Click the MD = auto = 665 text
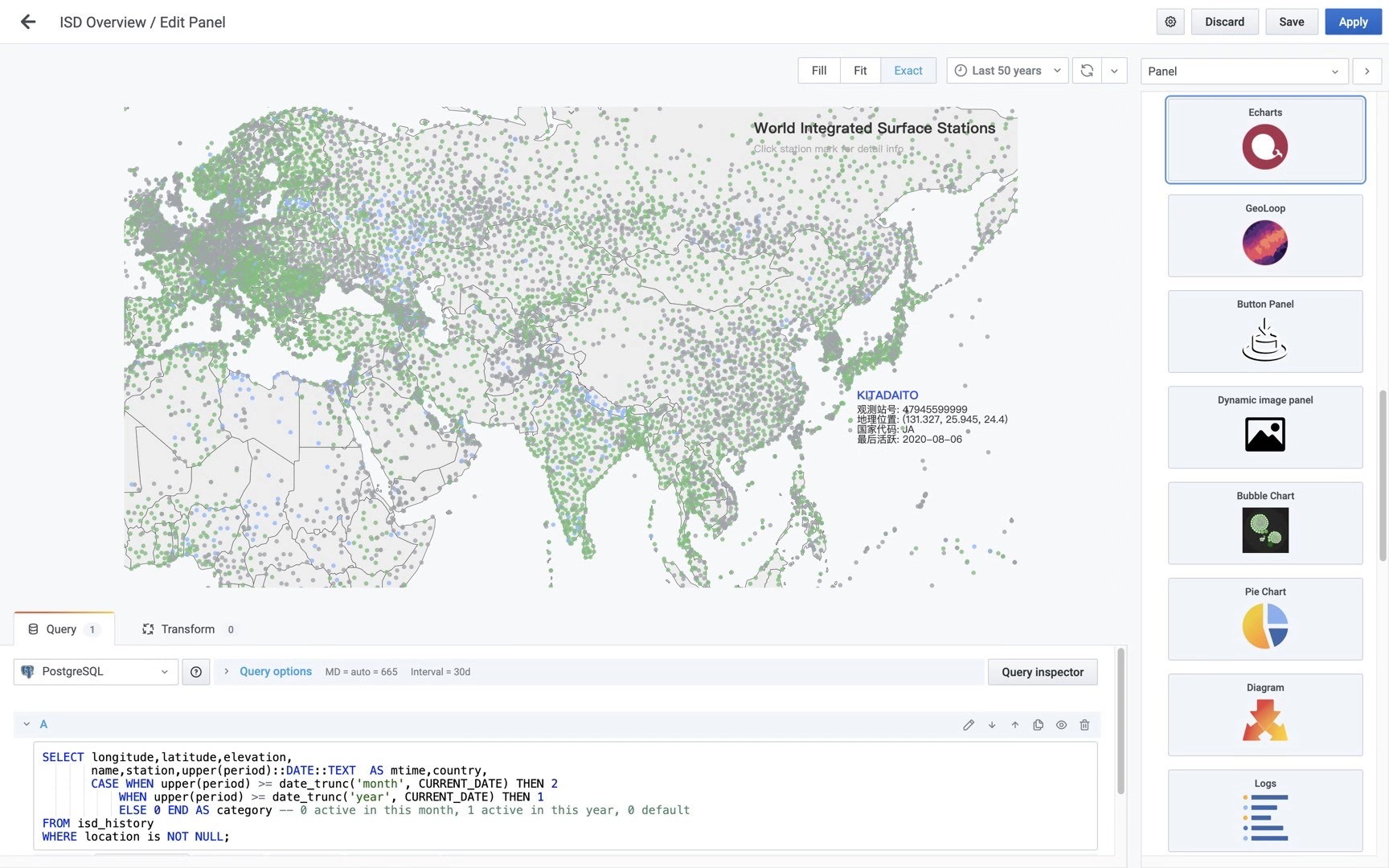 [361, 672]
